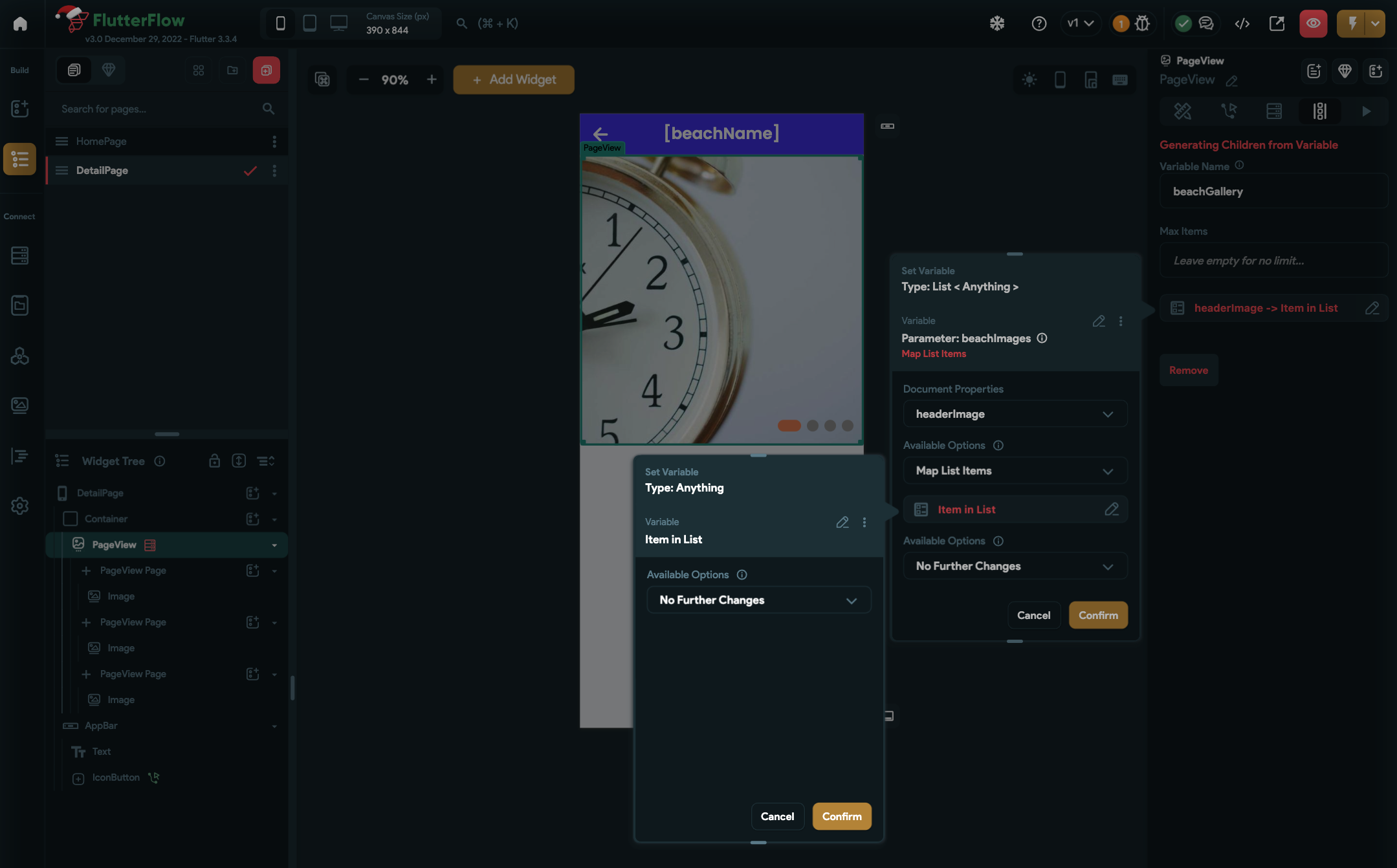Image resolution: width=1397 pixels, height=868 pixels.
Task: Switch to the Generate Dynamic Children tab
Action: pyautogui.click(x=1319, y=111)
